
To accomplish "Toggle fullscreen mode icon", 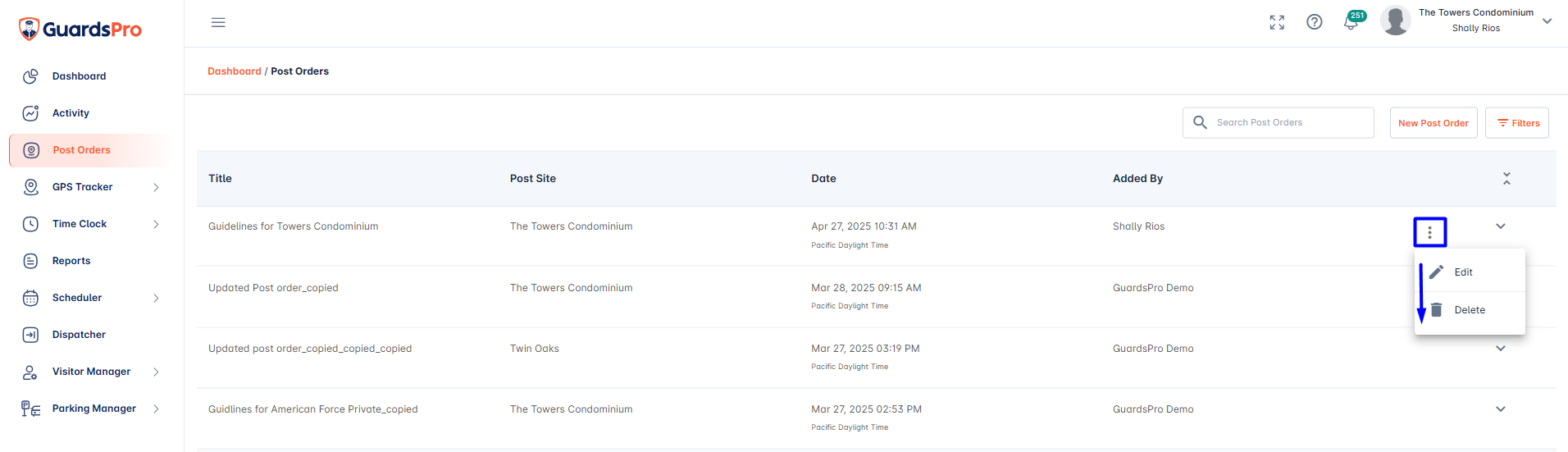I will coord(1277,22).
